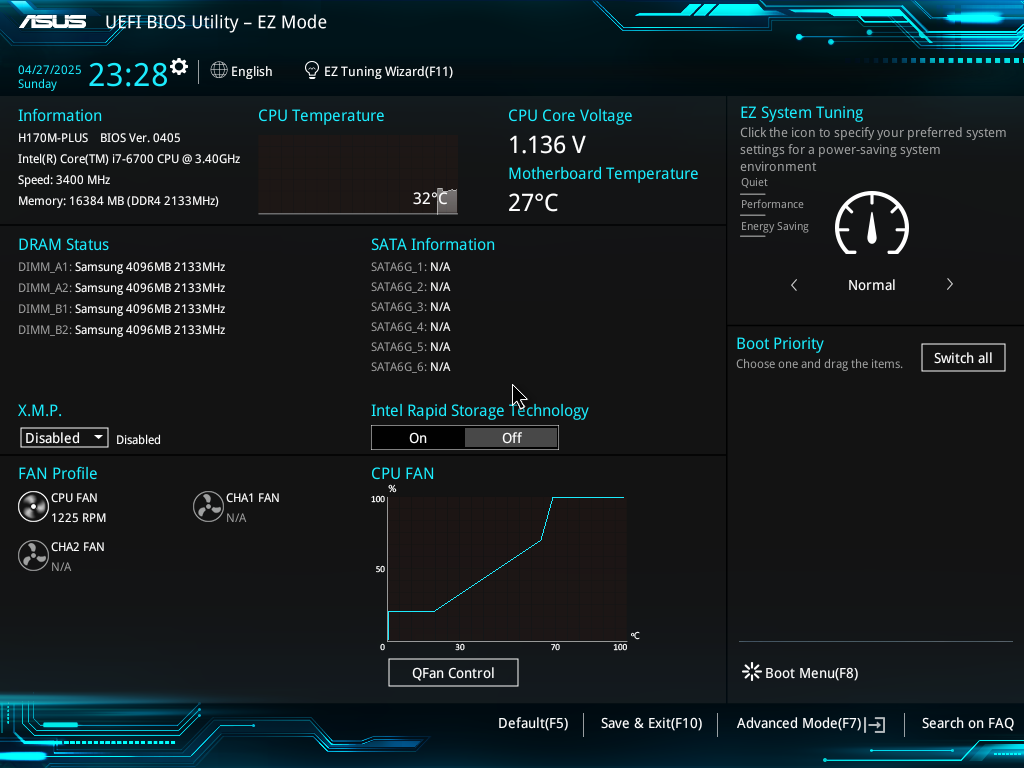Click the DIMM_B1 Samsung memory entry
1024x768 pixels.
tap(121, 308)
